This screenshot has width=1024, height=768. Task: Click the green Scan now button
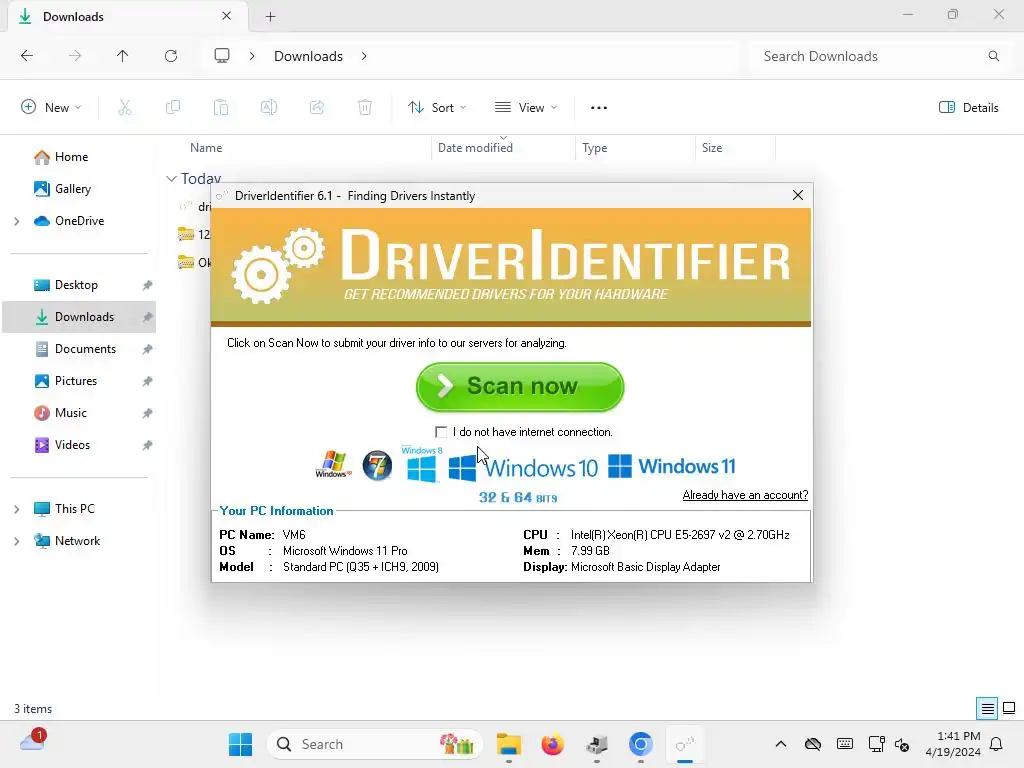coord(520,387)
